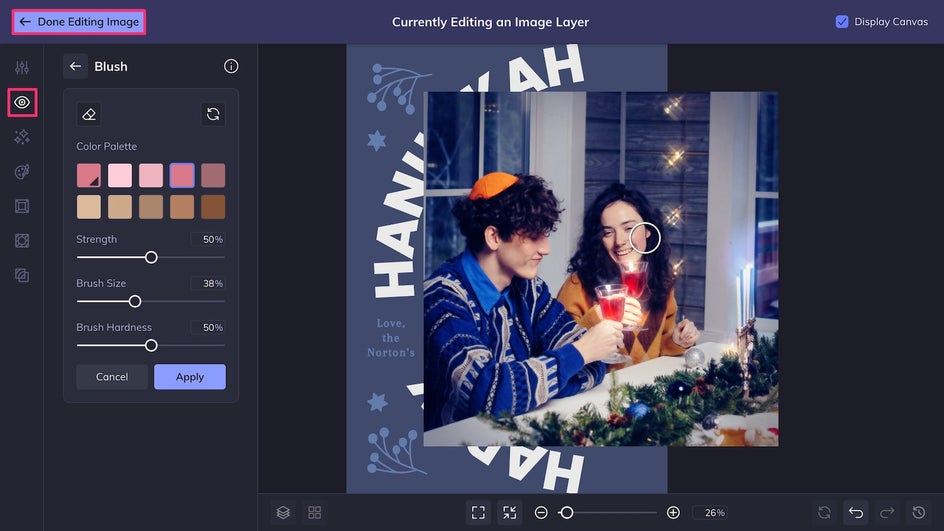This screenshot has height=531, width=944.
Task: Click the shrink-to-fit arrows icon
Action: 509,512
